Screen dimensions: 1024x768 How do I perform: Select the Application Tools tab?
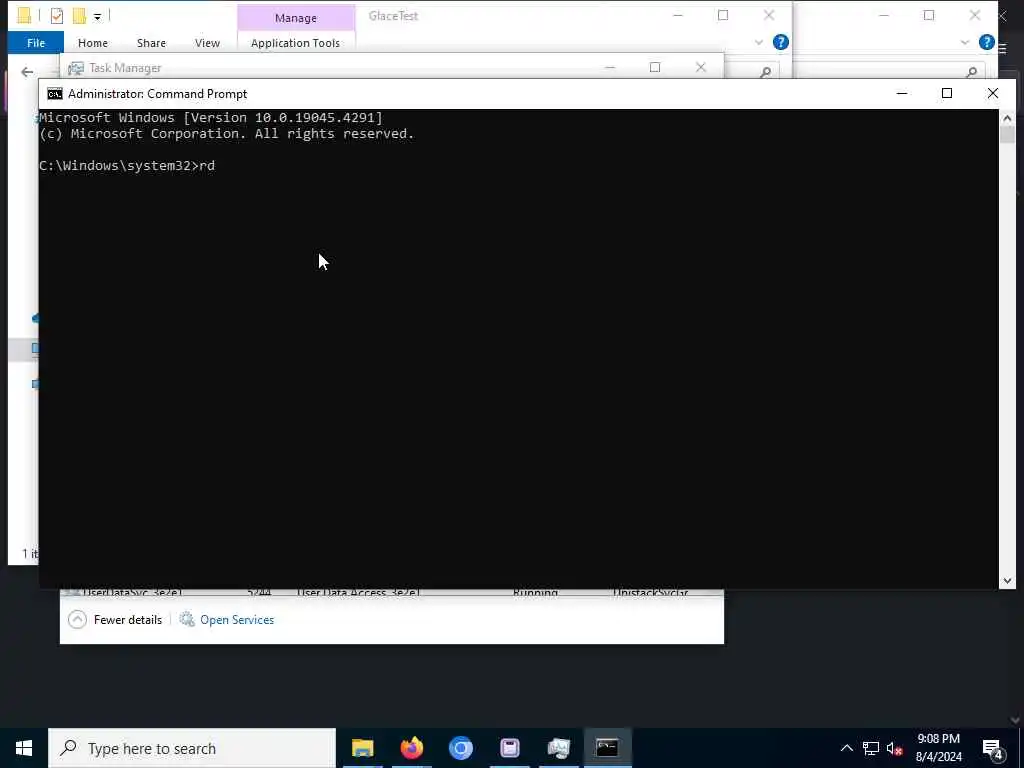click(295, 43)
